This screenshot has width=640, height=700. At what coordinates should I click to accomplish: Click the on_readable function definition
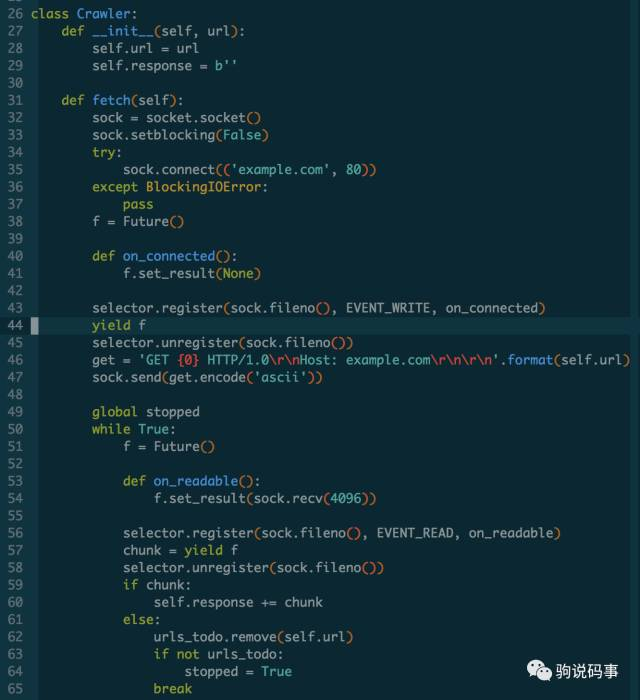196,481
